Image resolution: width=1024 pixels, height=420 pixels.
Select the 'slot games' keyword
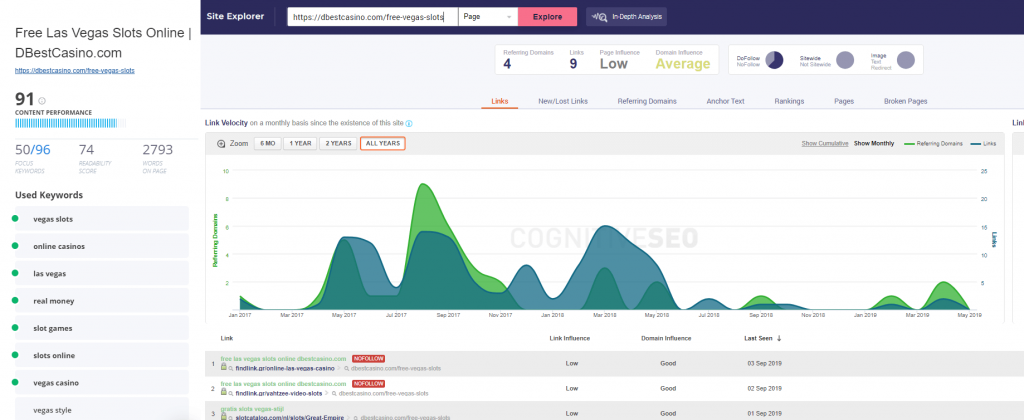pyautogui.click(x=101, y=329)
